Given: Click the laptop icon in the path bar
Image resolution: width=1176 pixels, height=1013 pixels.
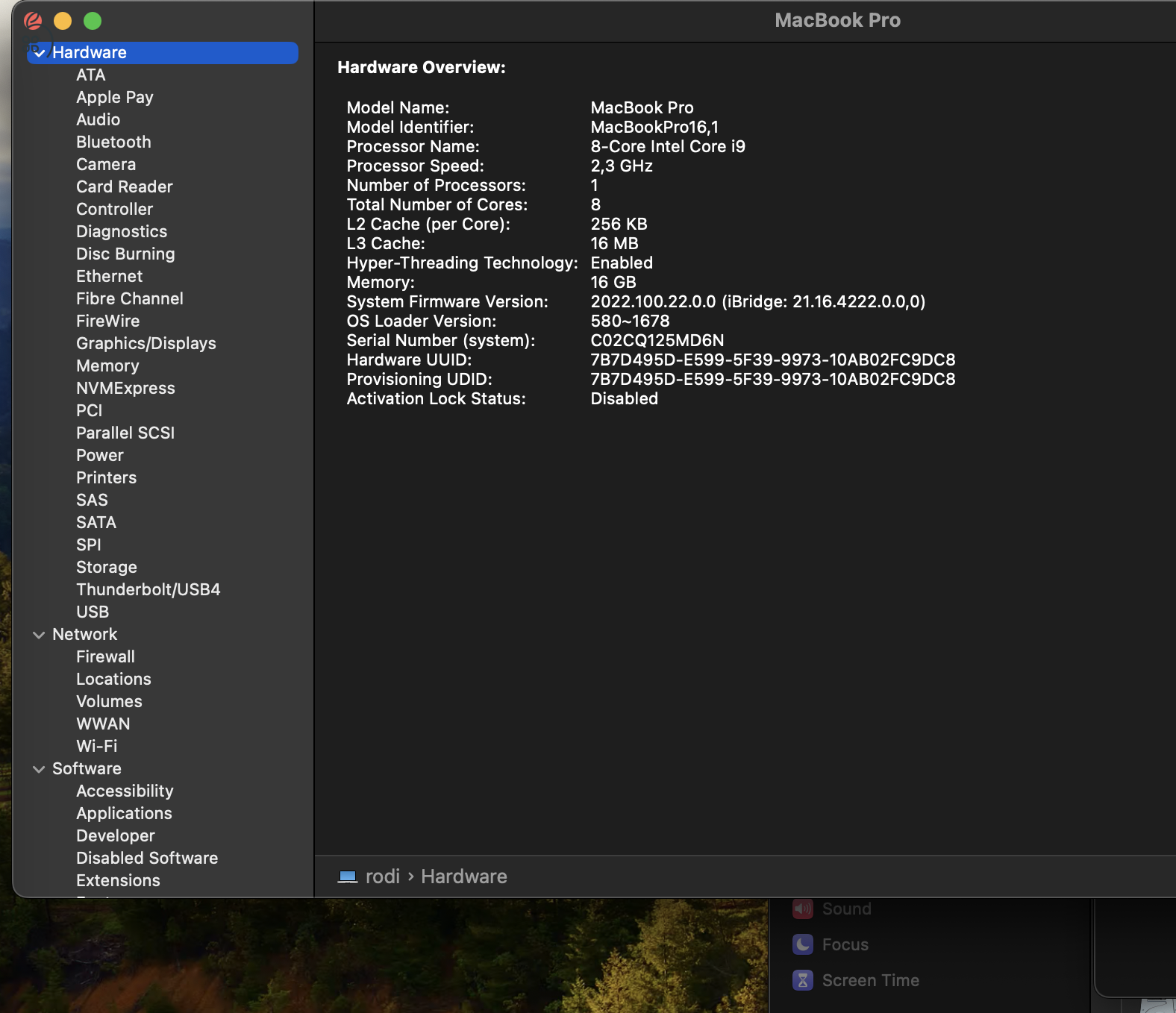Looking at the screenshot, I should tap(348, 876).
